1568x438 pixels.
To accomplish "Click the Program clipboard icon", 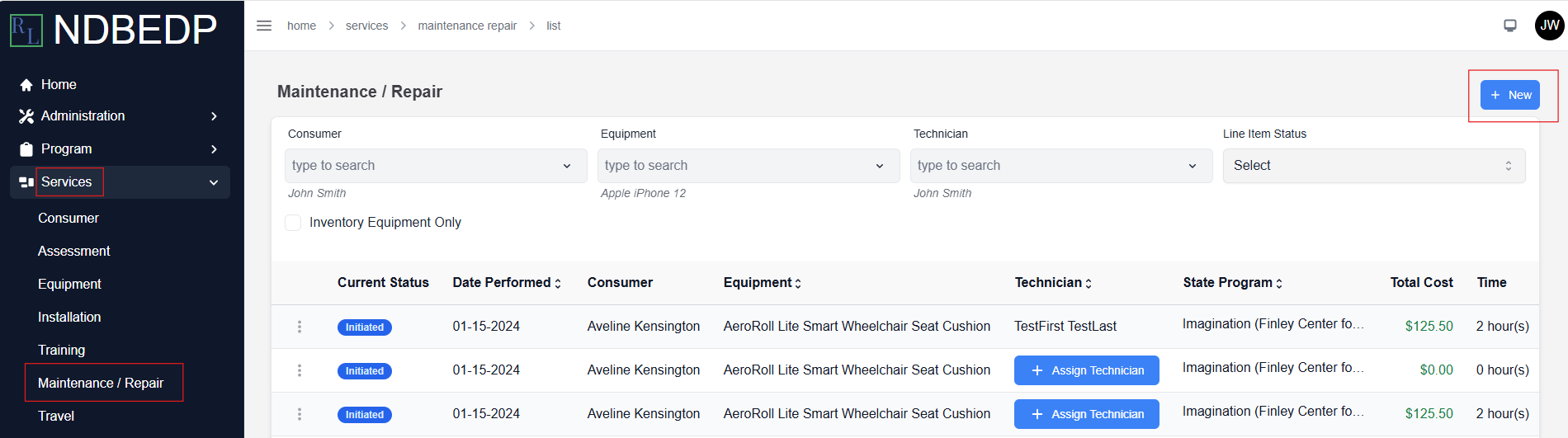I will [x=26, y=149].
